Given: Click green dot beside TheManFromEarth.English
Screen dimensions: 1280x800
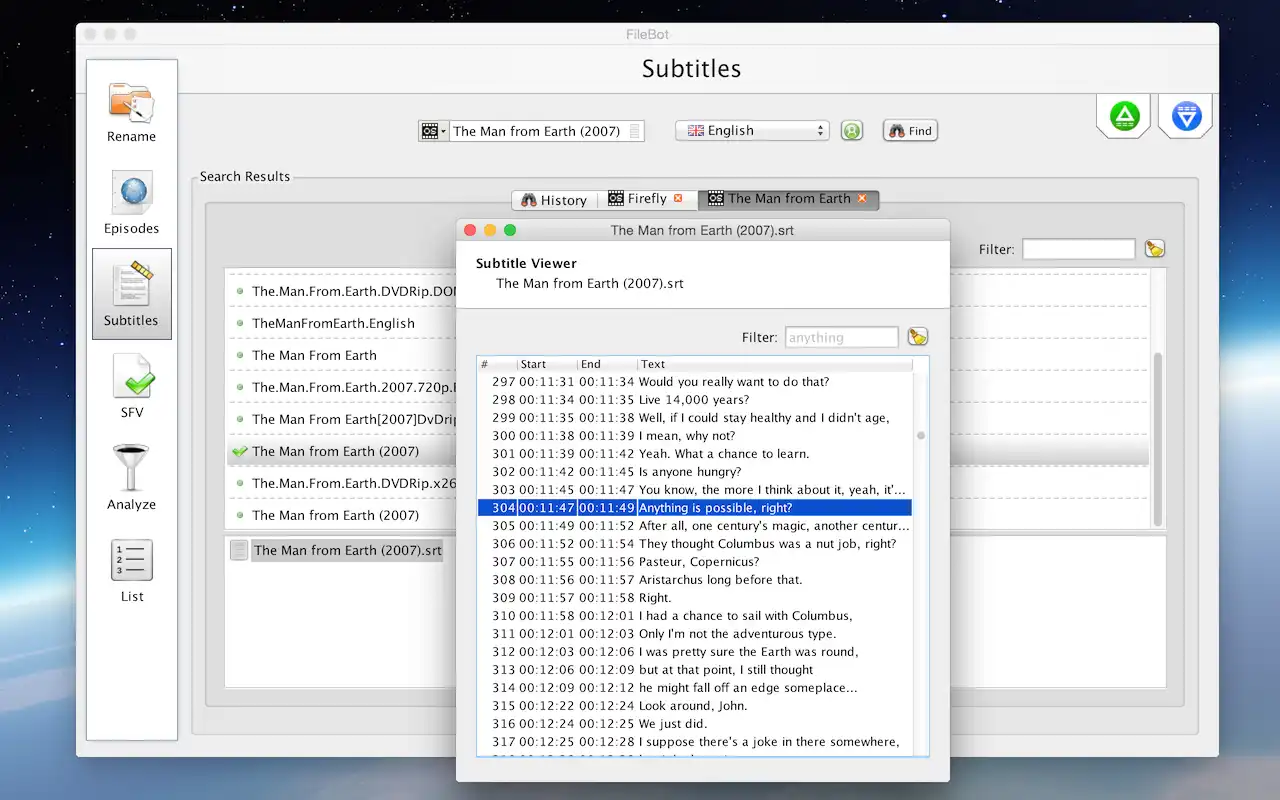Looking at the screenshot, I should (240, 323).
